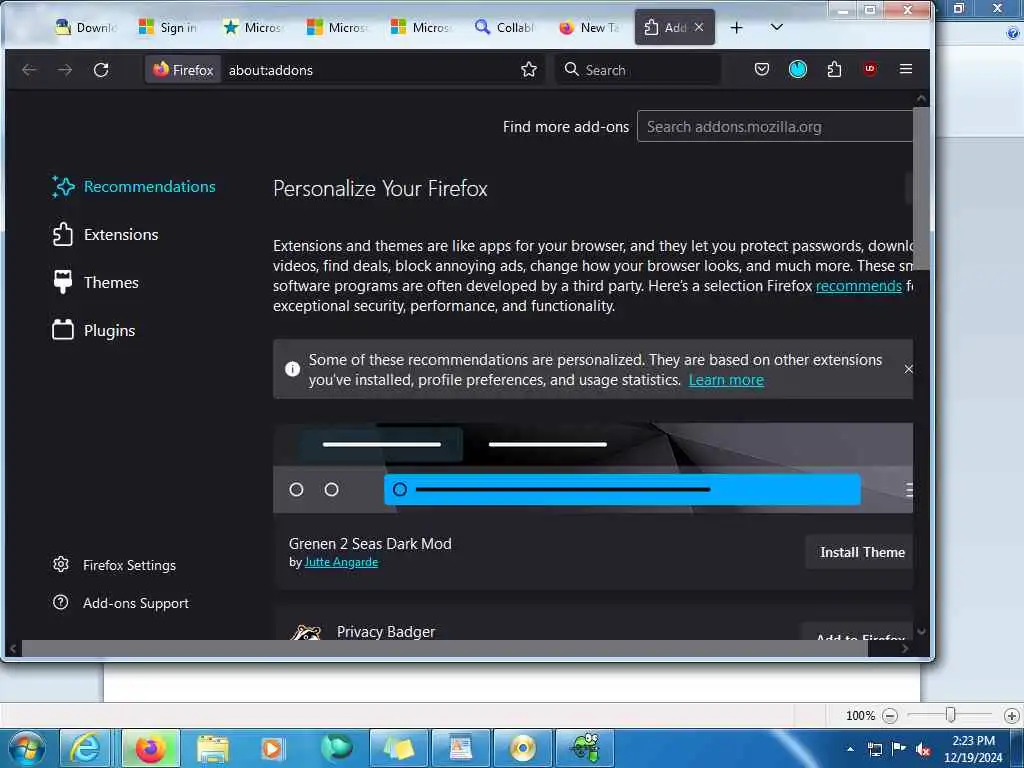Dismiss the personalized recommendations notice
The image size is (1024, 768).
click(x=908, y=369)
